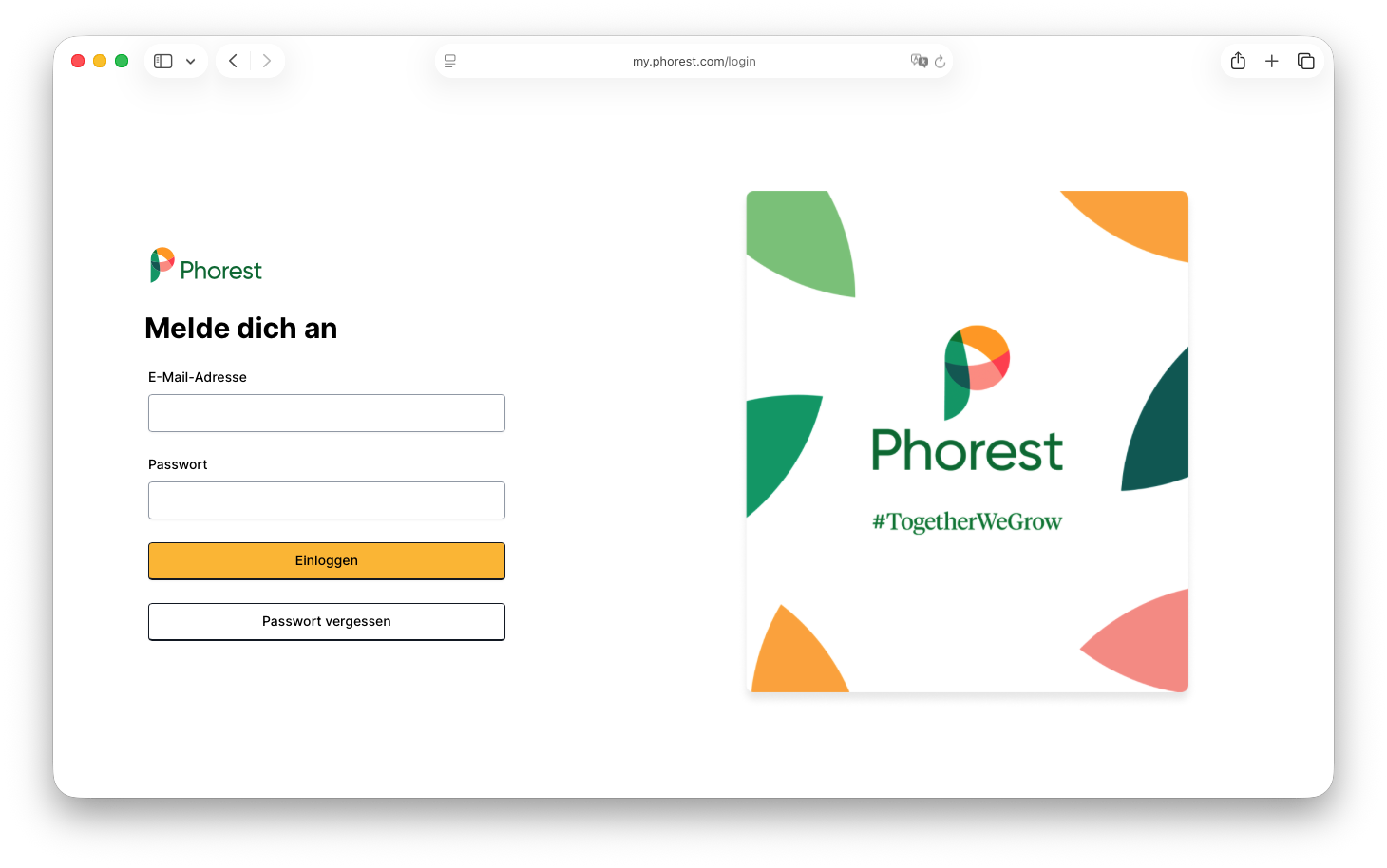Click the Passwort vergessen button

327,622
